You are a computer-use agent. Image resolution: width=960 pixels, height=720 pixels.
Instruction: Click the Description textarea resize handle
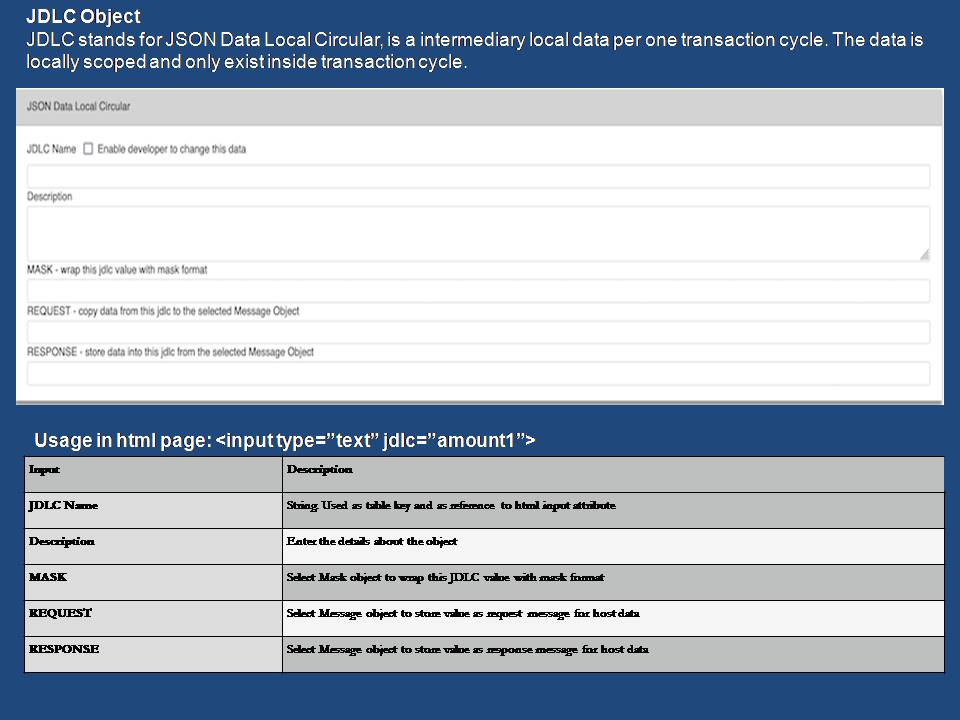[924, 255]
